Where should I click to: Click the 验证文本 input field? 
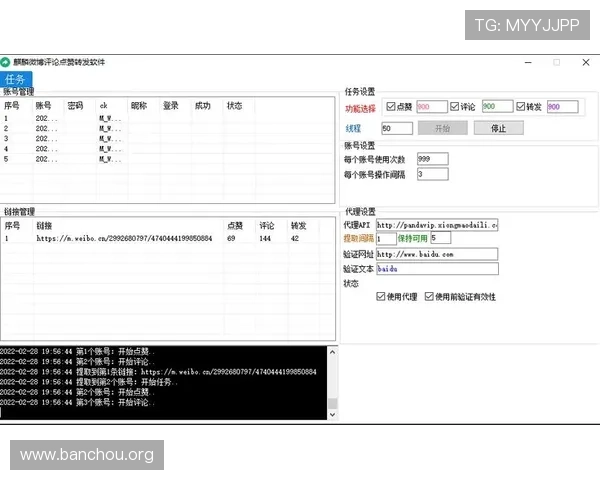click(437, 269)
